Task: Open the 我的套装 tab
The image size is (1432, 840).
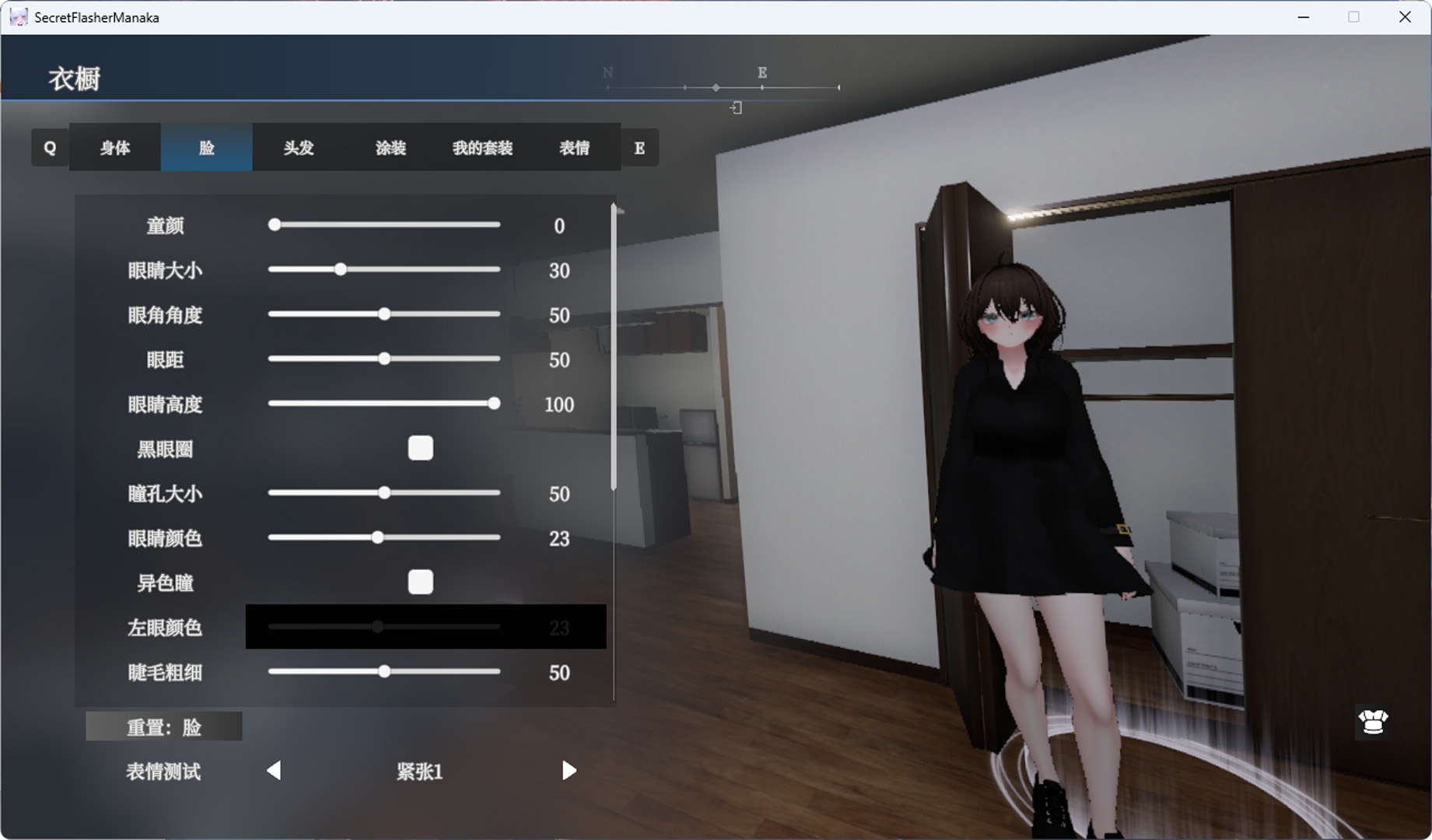Action: [482, 148]
